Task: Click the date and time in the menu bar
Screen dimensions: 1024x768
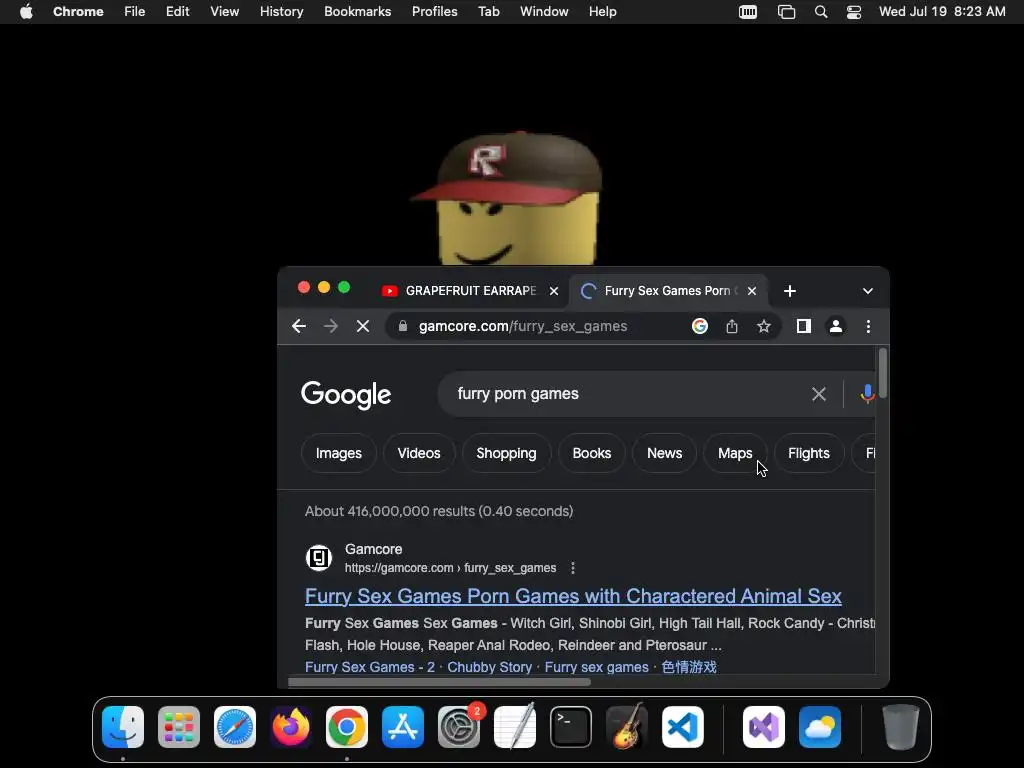Action: click(942, 12)
